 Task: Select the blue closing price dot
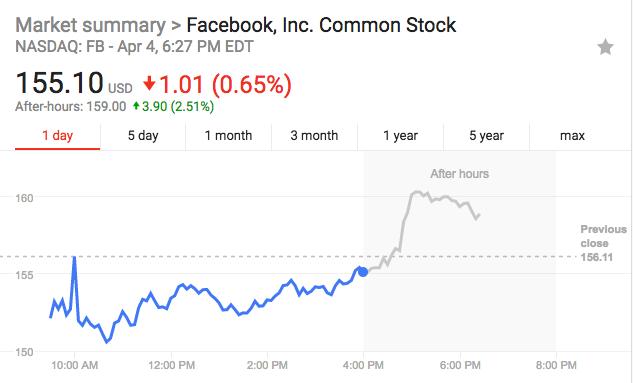pyautogui.click(x=363, y=272)
